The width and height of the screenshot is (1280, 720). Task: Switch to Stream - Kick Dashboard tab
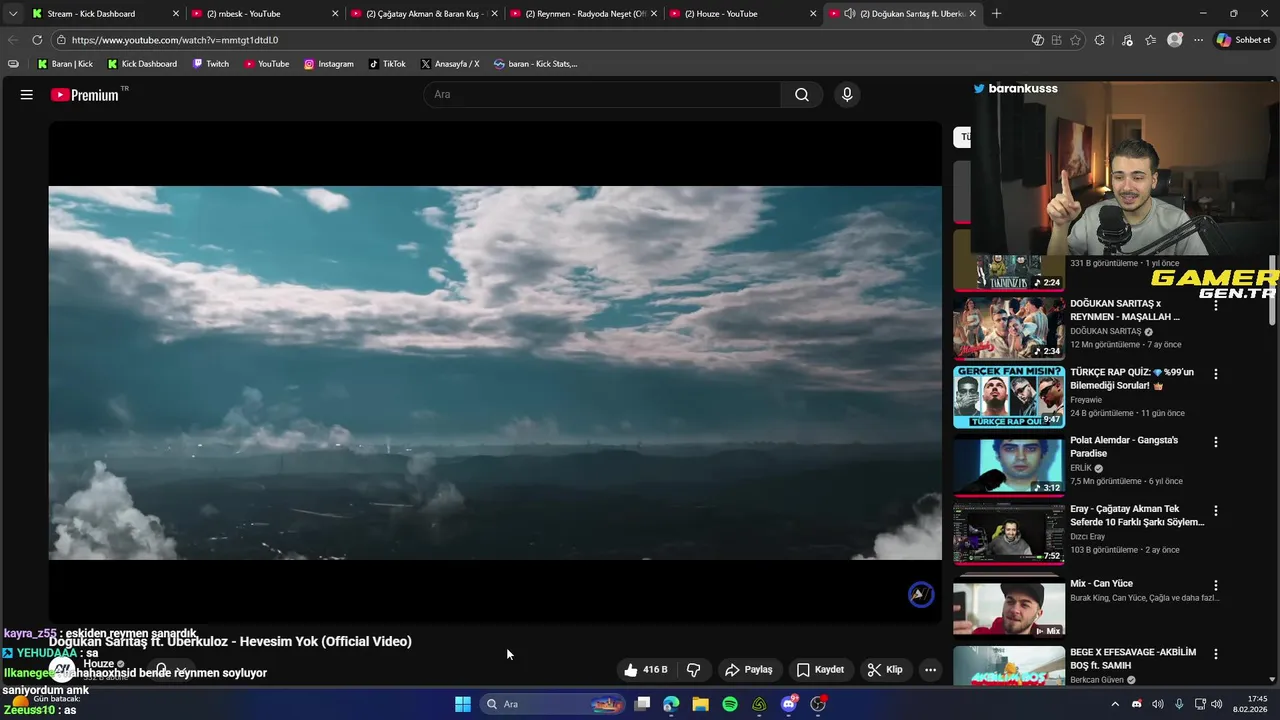click(91, 14)
